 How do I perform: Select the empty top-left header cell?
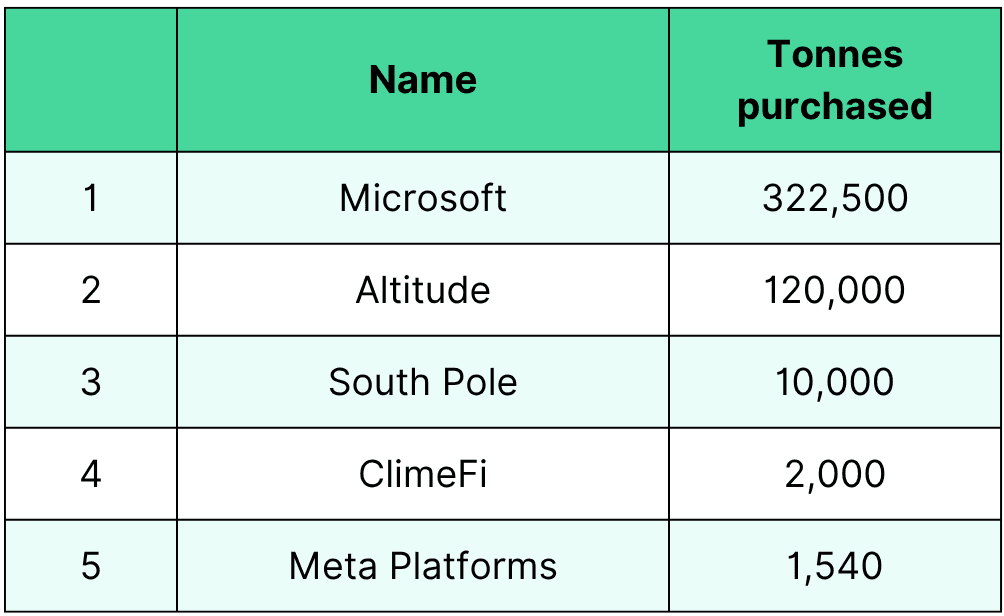coord(91,80)
